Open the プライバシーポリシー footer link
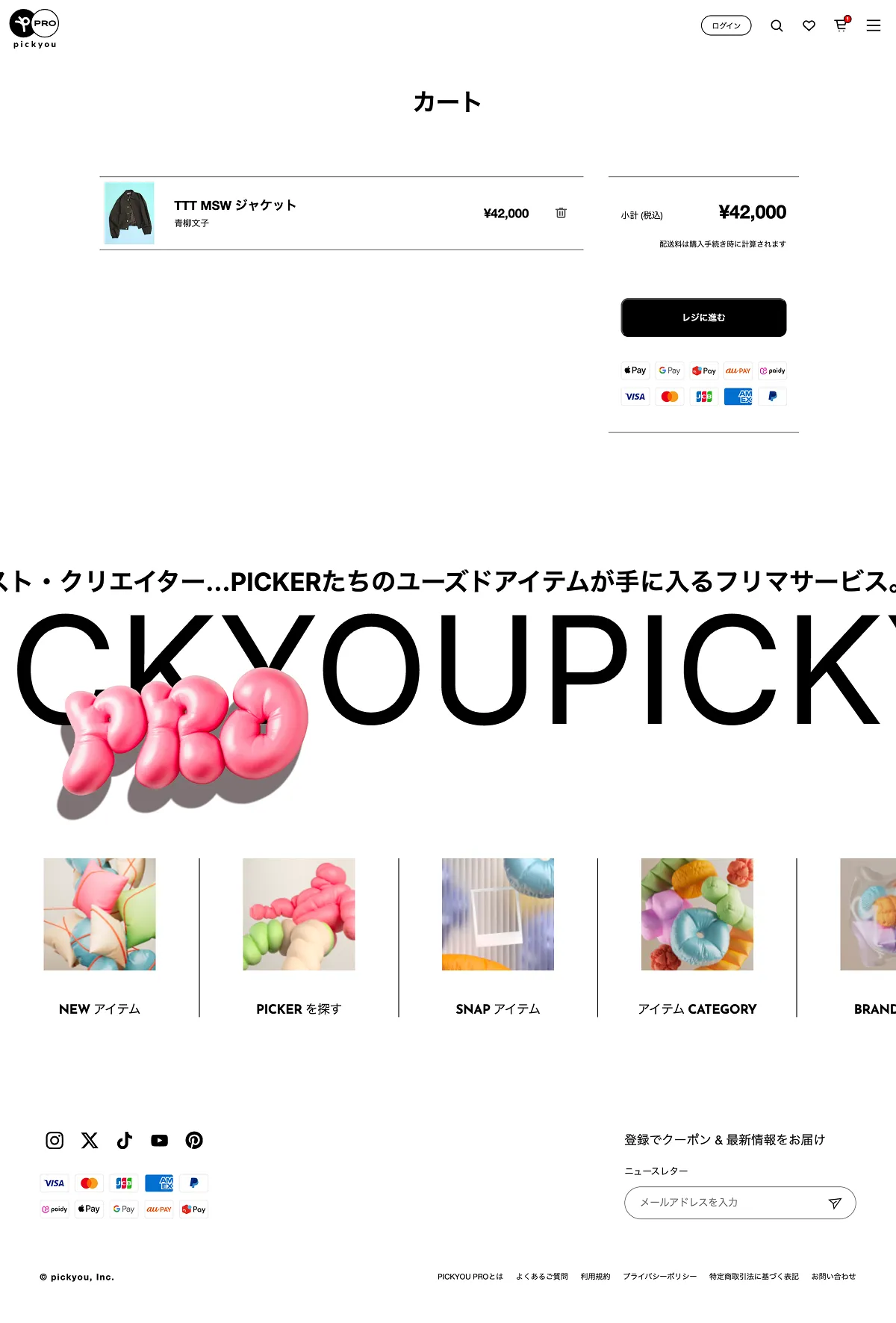Screen dimensions: 896x1323 (x=660, y=1277)
